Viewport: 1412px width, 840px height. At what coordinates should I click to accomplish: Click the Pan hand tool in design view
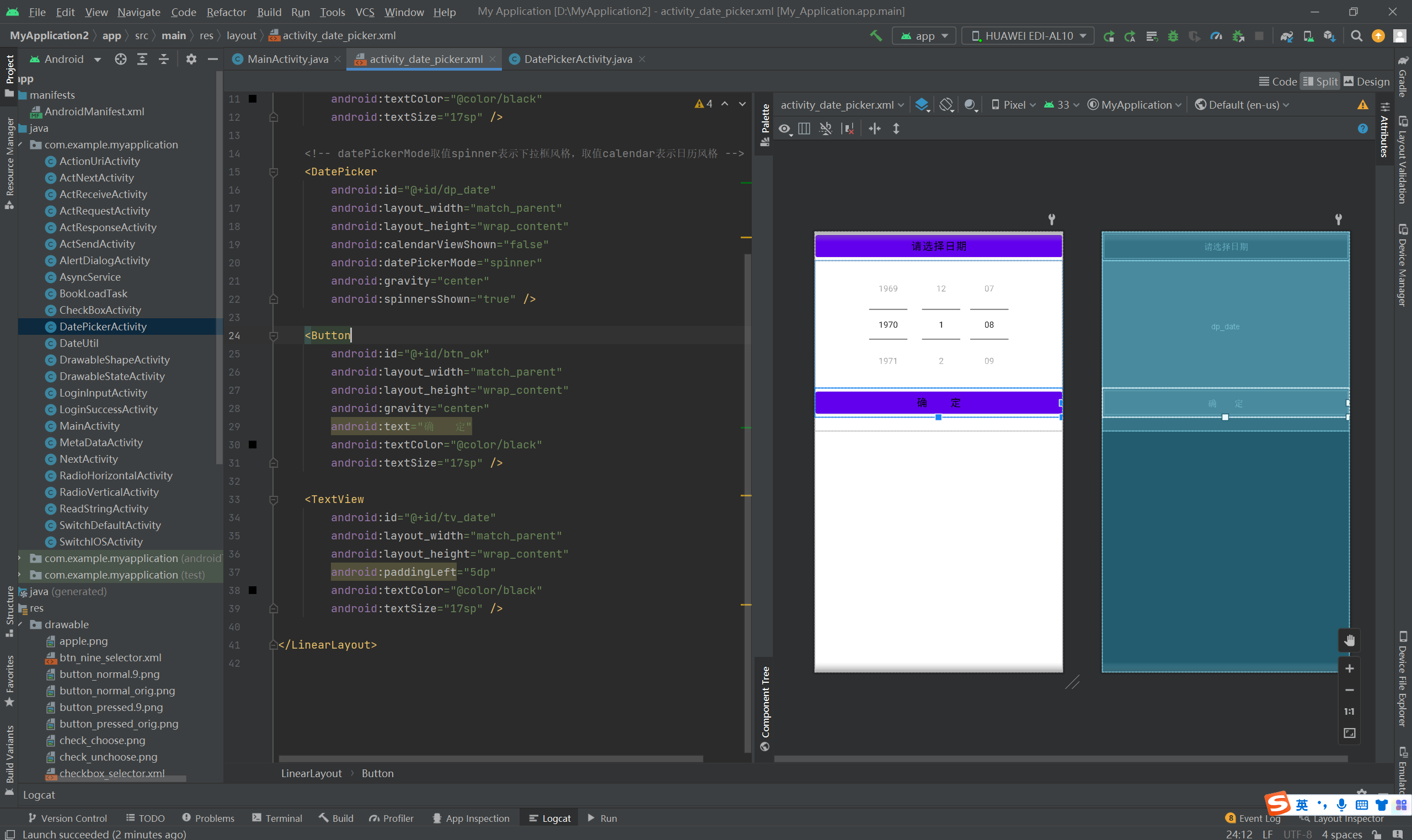pyautogui.click(x=1349, y=640)
